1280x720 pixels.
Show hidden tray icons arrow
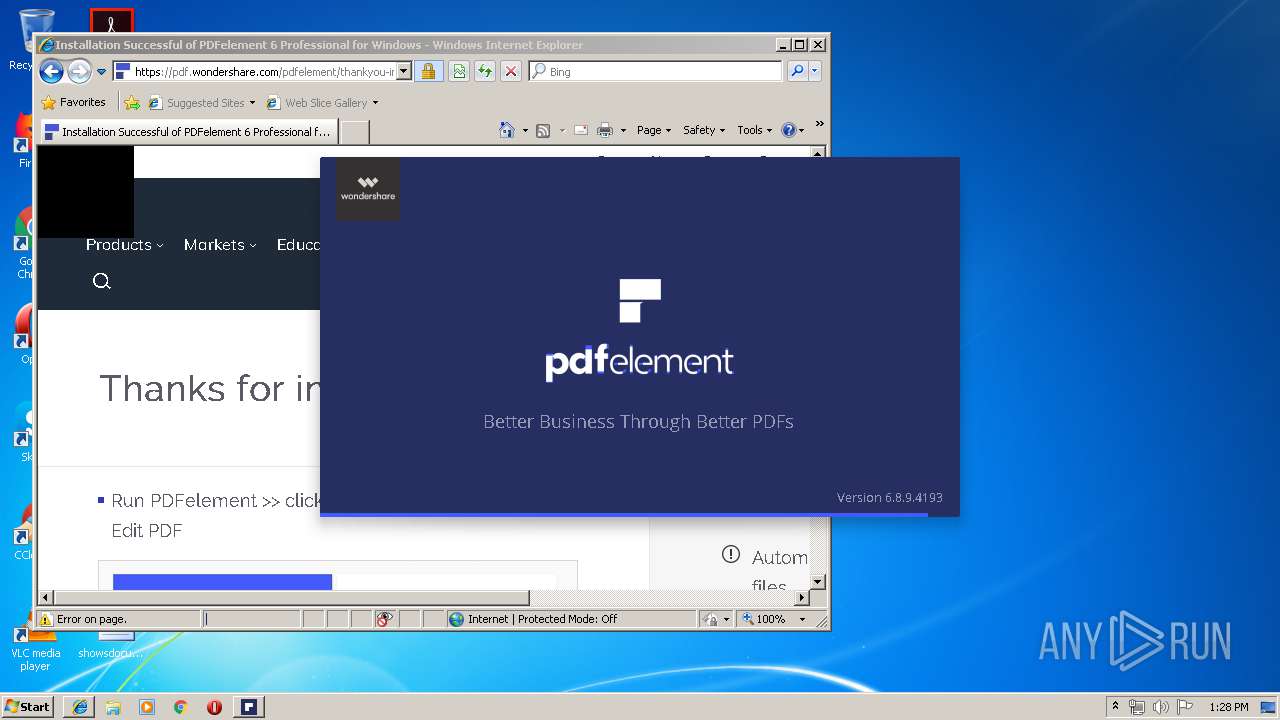[1115, 706]
